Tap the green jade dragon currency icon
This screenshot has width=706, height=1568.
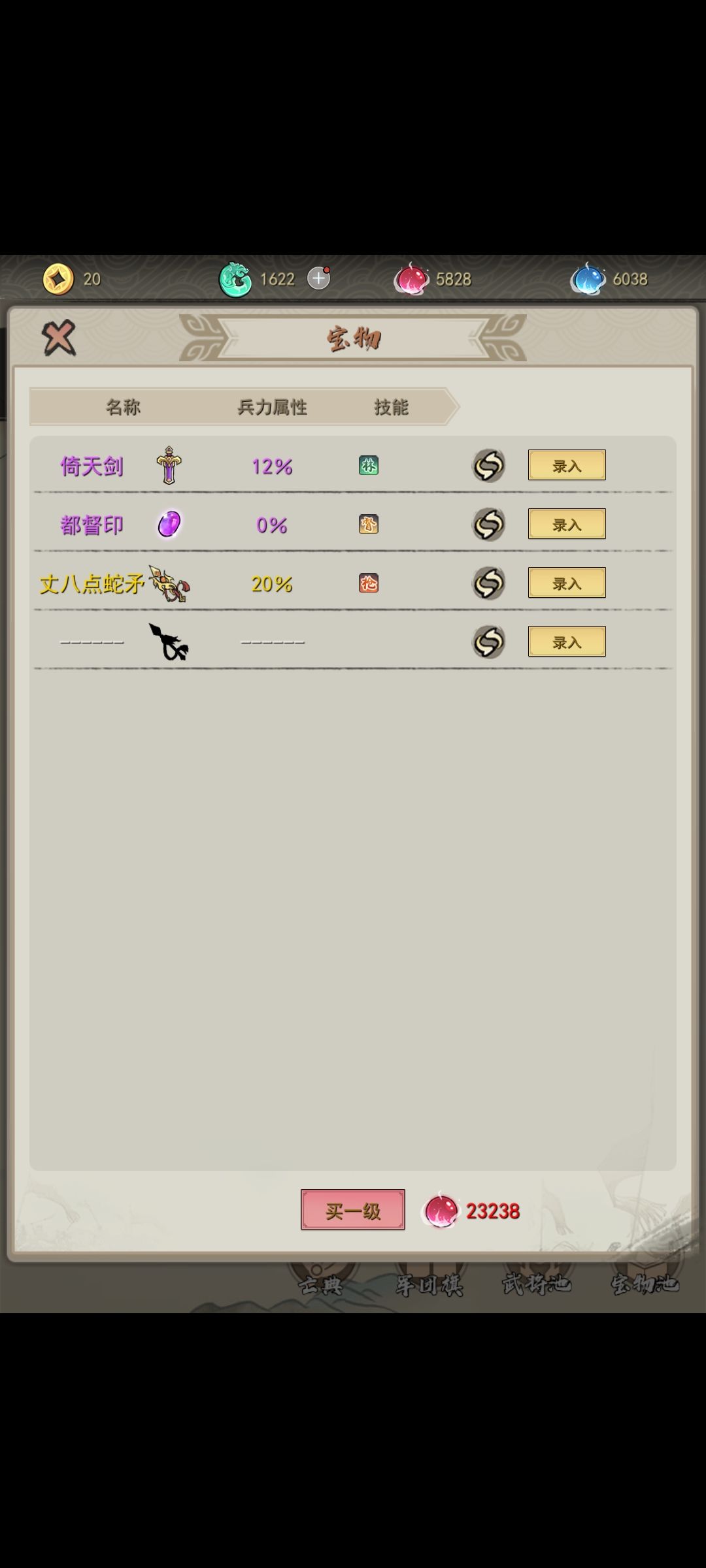(x=235, y=279)
